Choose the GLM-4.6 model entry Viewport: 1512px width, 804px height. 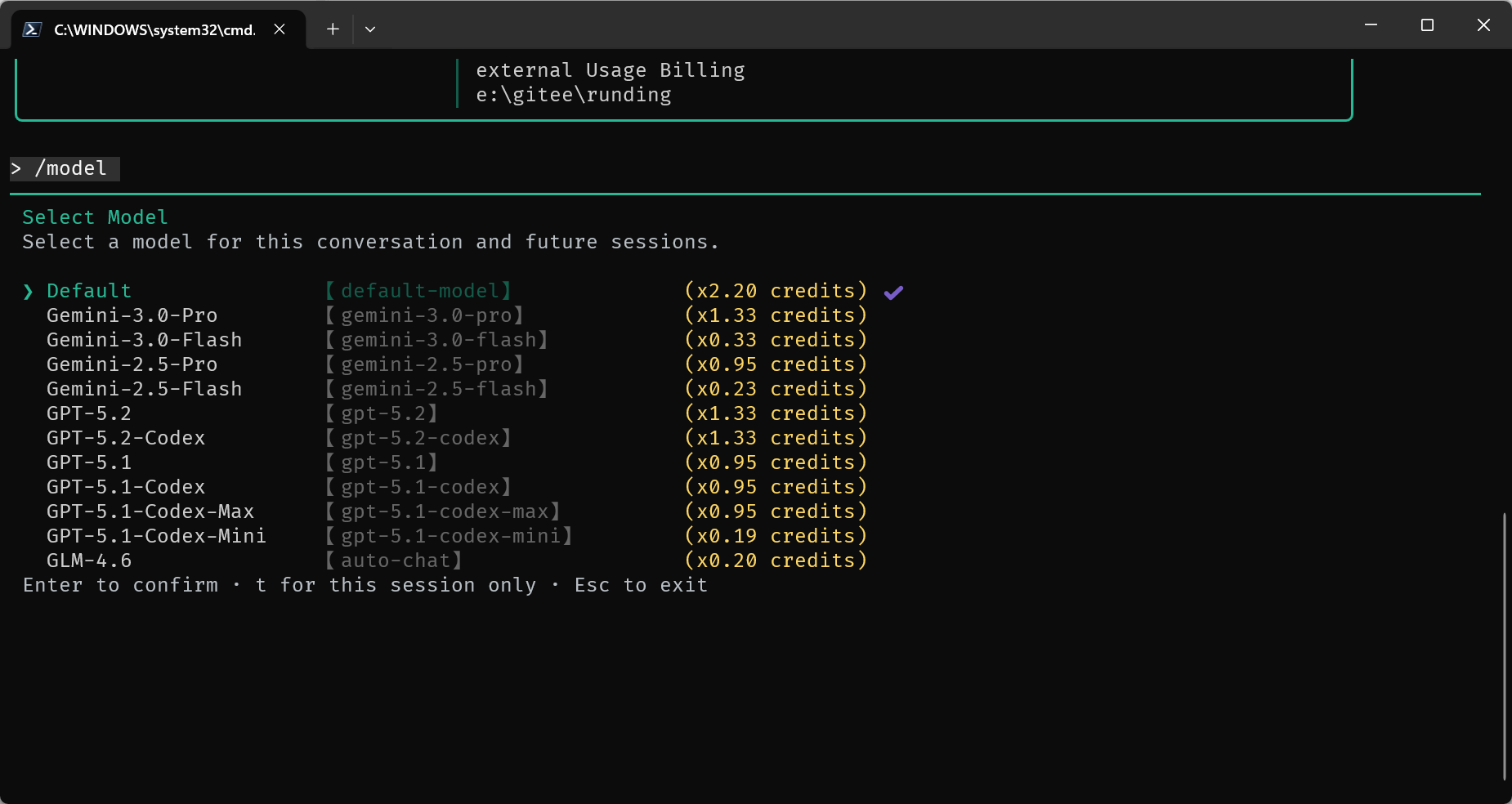pos(89,561)
